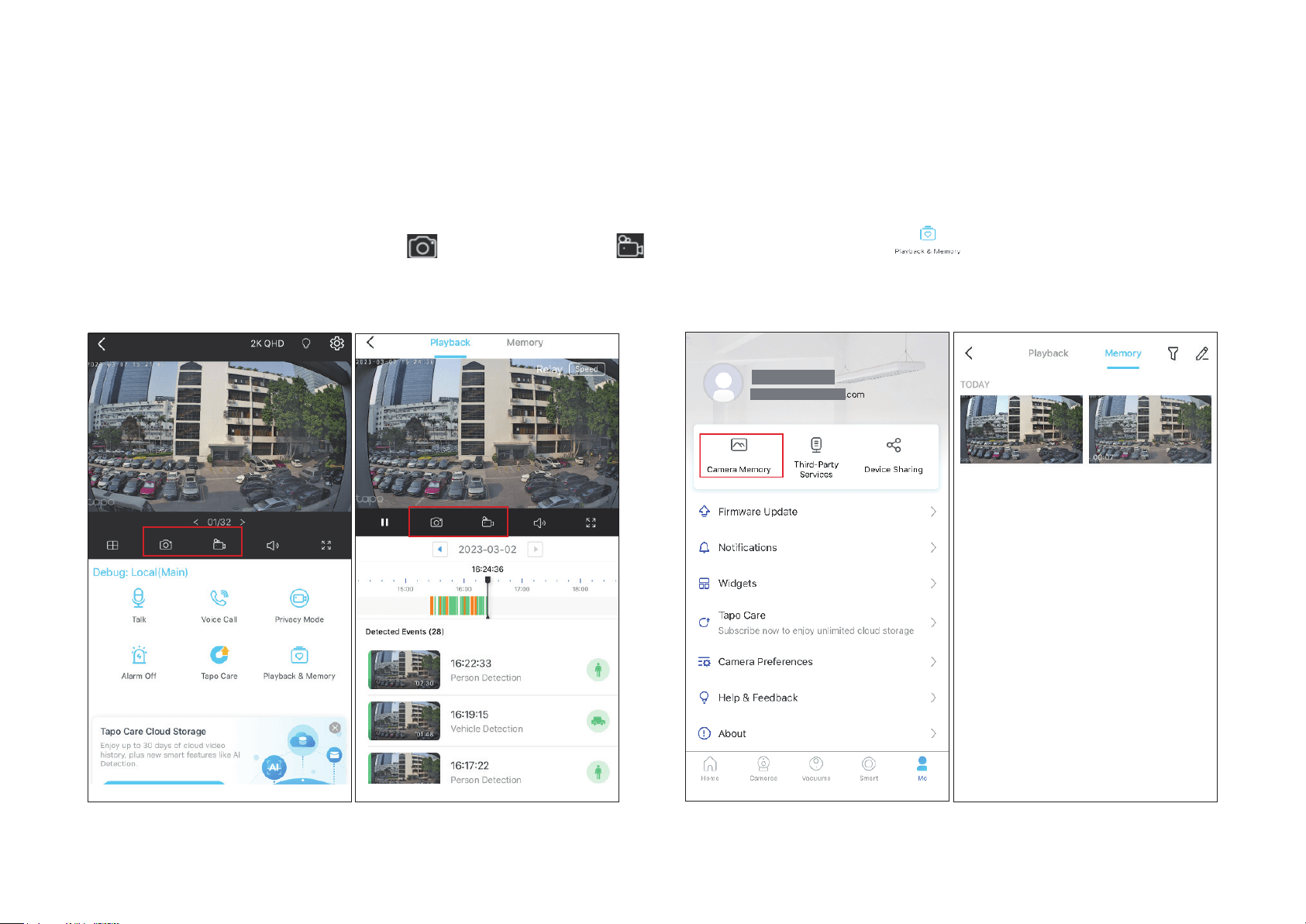
Task: Open Help & Feedback
Action: (x=817, y=698)
